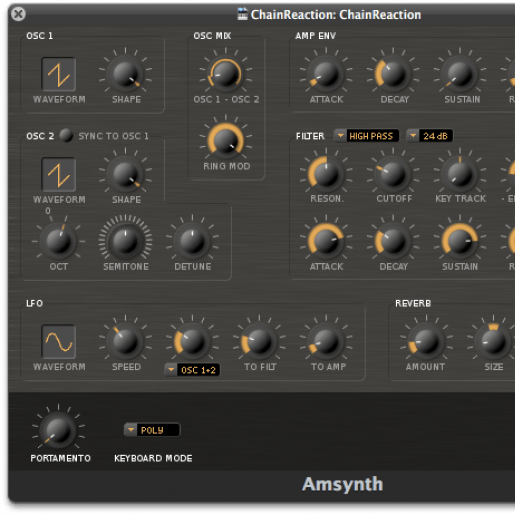This screenshot has width=515, height=515.
Task: Click the filter Cutoff knob
Action: [393, 174]
